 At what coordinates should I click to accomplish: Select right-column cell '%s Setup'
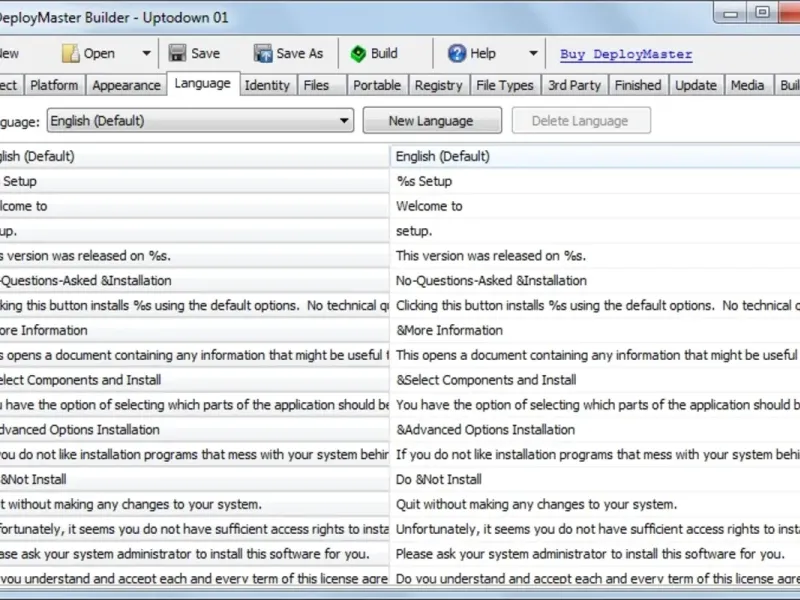[595, 181]
